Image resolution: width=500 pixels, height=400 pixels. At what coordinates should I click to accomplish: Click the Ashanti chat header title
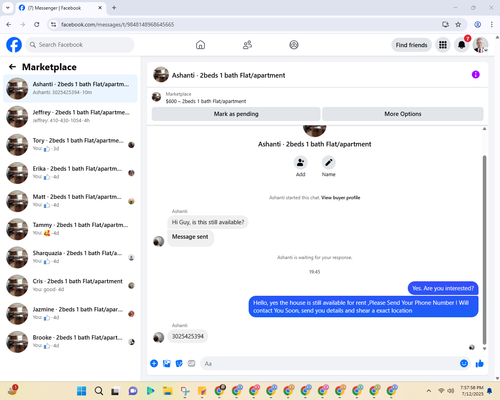point(228,75)
